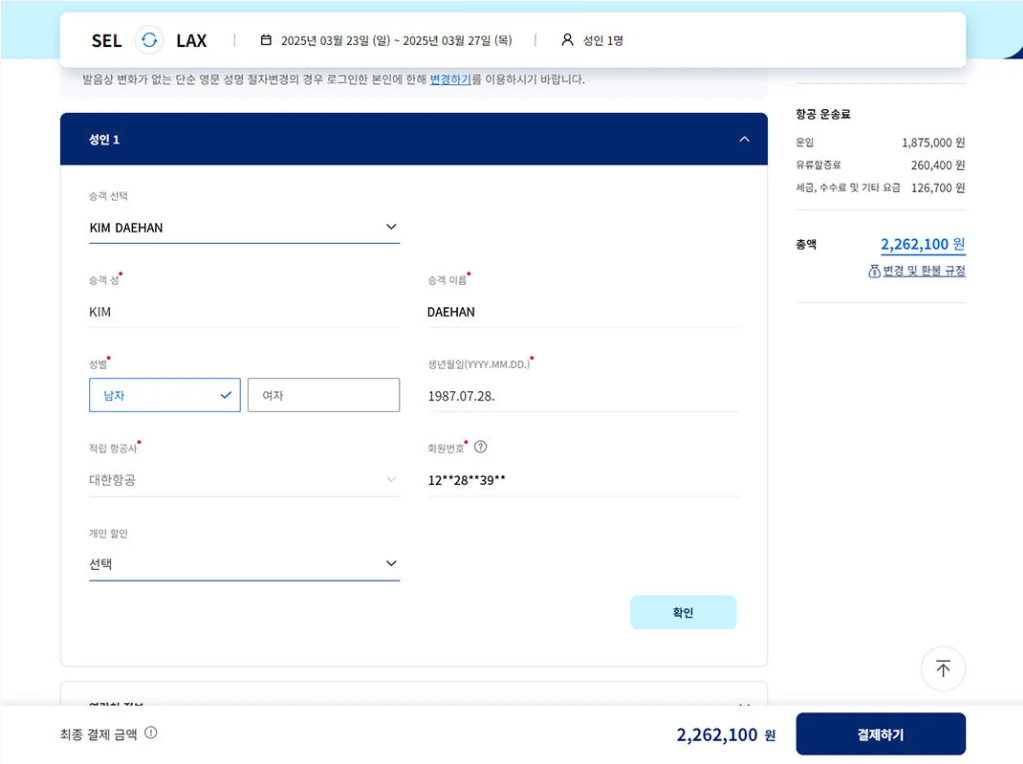Click info icon beside 최종 결제 금액

(x=151, y=733)
